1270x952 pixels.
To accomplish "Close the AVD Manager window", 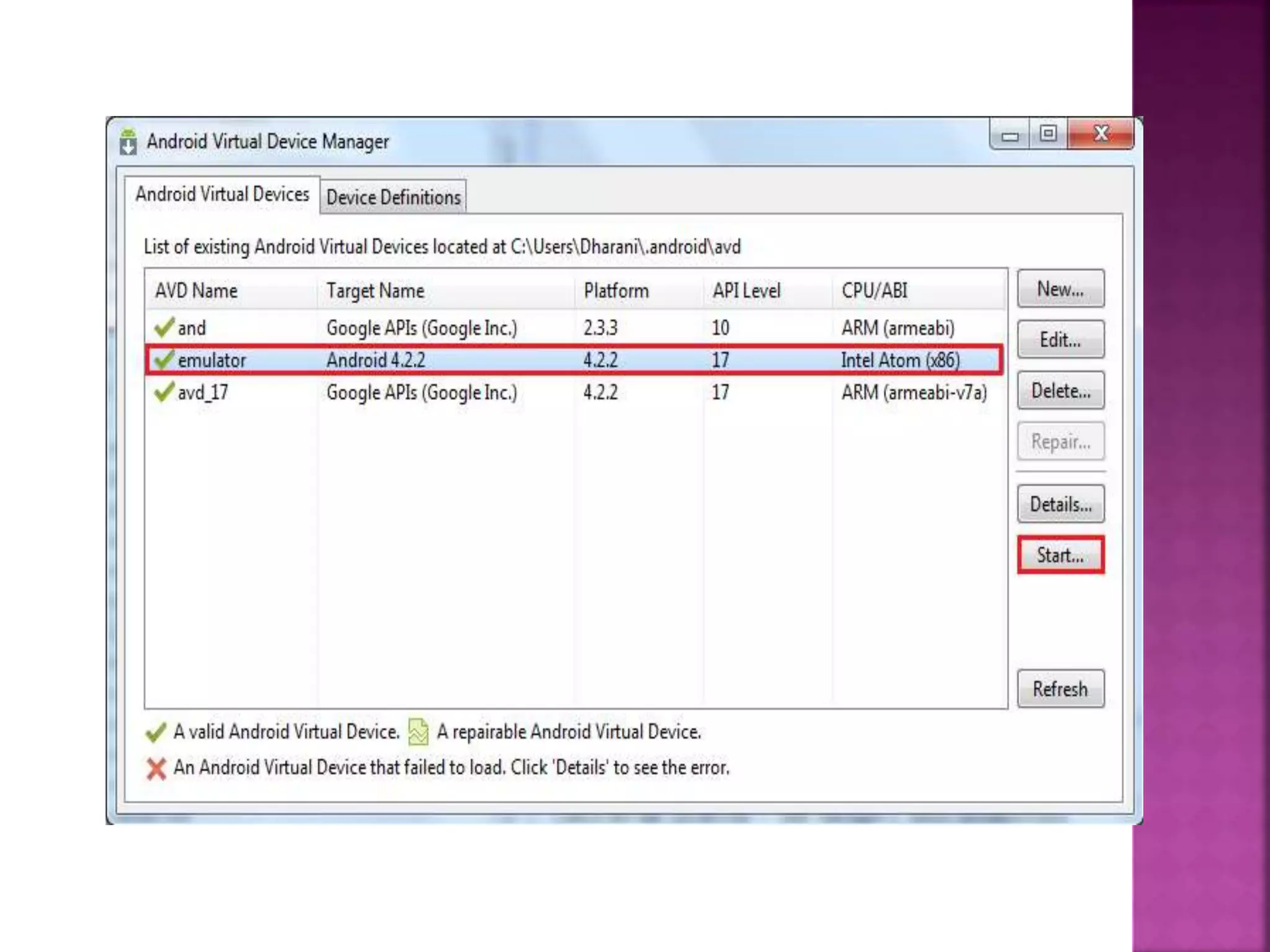I will tap(1101, 134).
